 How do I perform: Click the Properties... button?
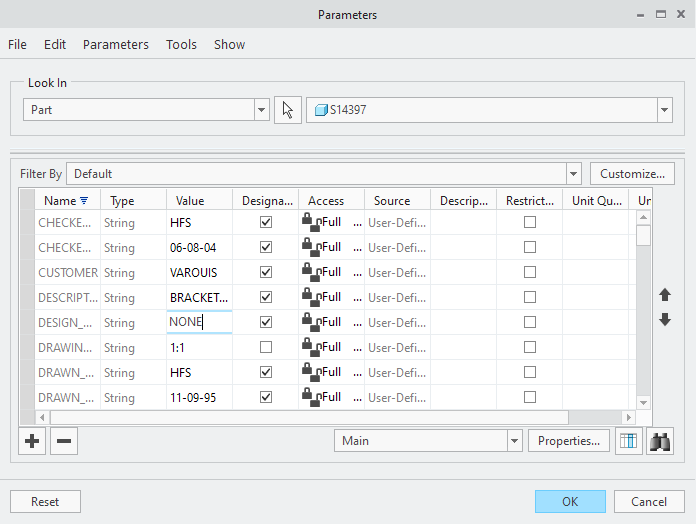[x=569, y=441]
